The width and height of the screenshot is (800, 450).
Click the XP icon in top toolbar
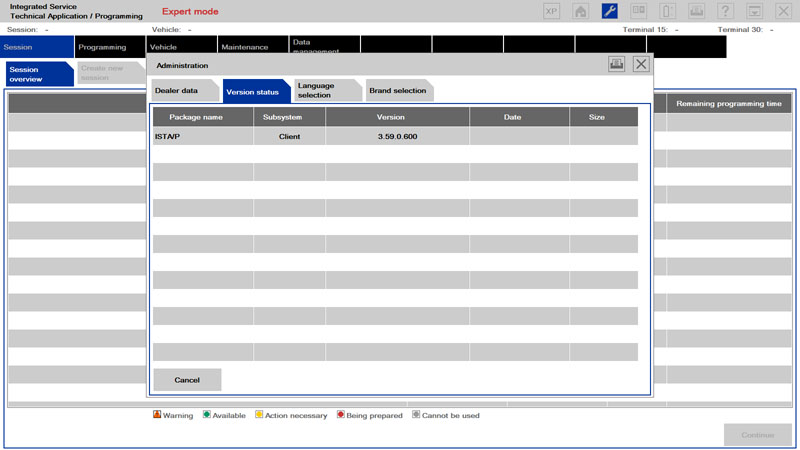(x=551, y=11)
